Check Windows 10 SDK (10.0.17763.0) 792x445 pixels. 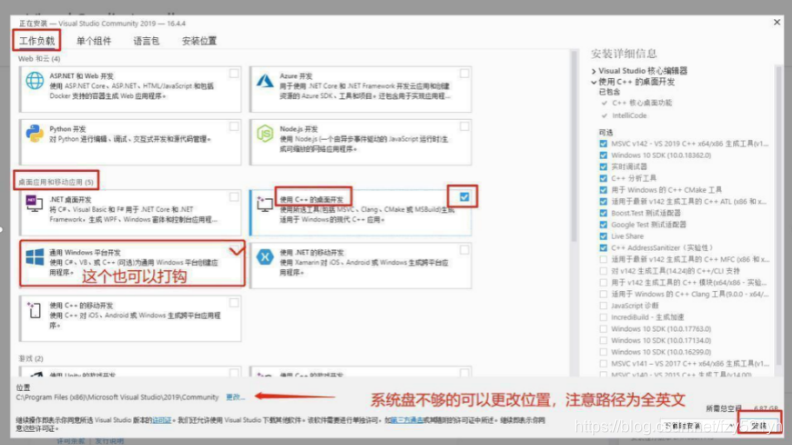pyautogui.click(x=603, y=329)
